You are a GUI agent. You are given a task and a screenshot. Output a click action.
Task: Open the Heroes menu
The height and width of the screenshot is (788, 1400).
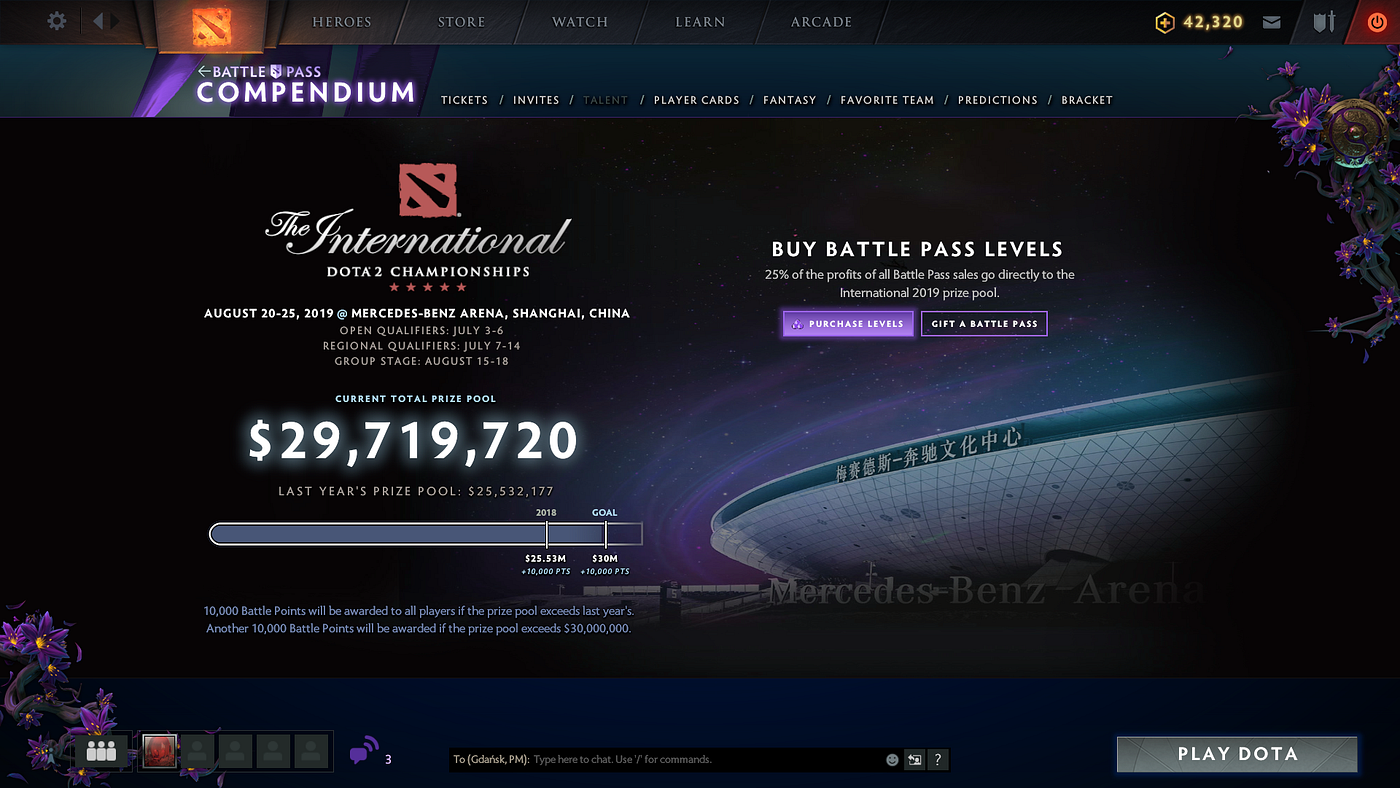342,22
